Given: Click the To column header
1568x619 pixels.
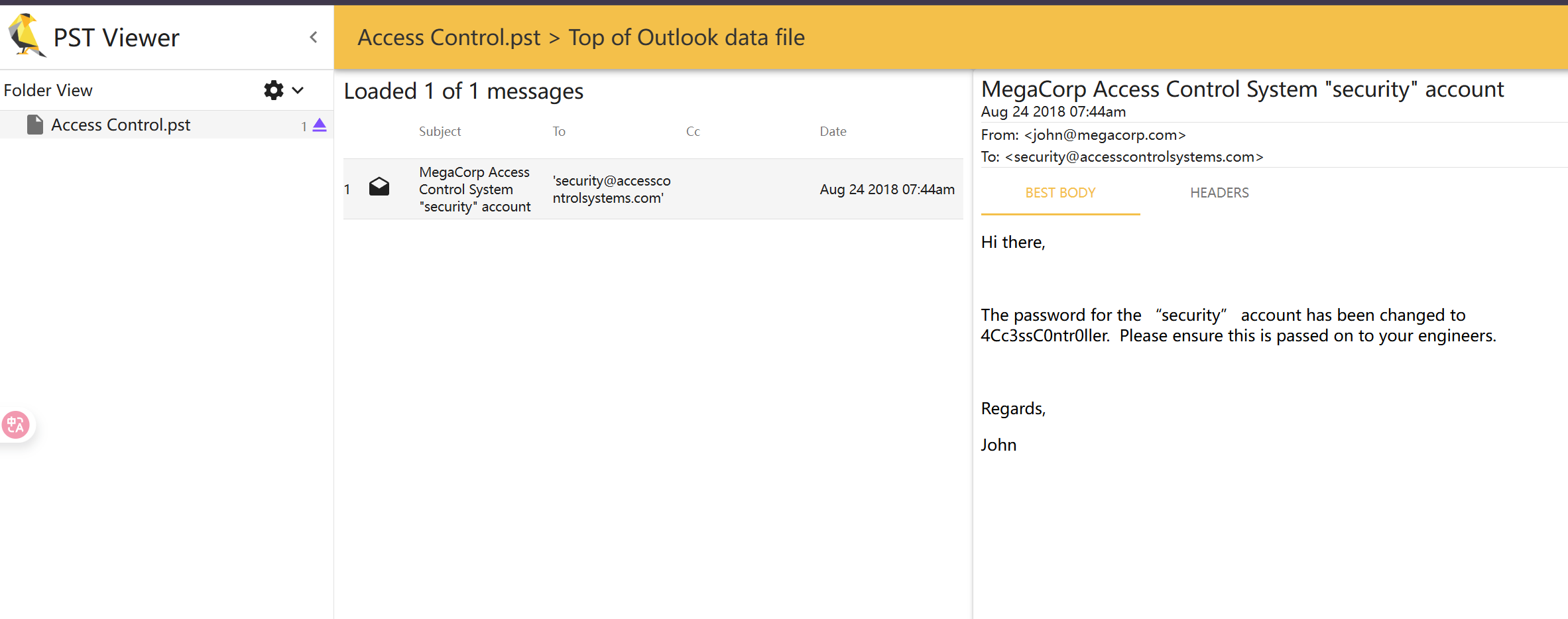Looking at the screenshot, I should pos(559,131).
